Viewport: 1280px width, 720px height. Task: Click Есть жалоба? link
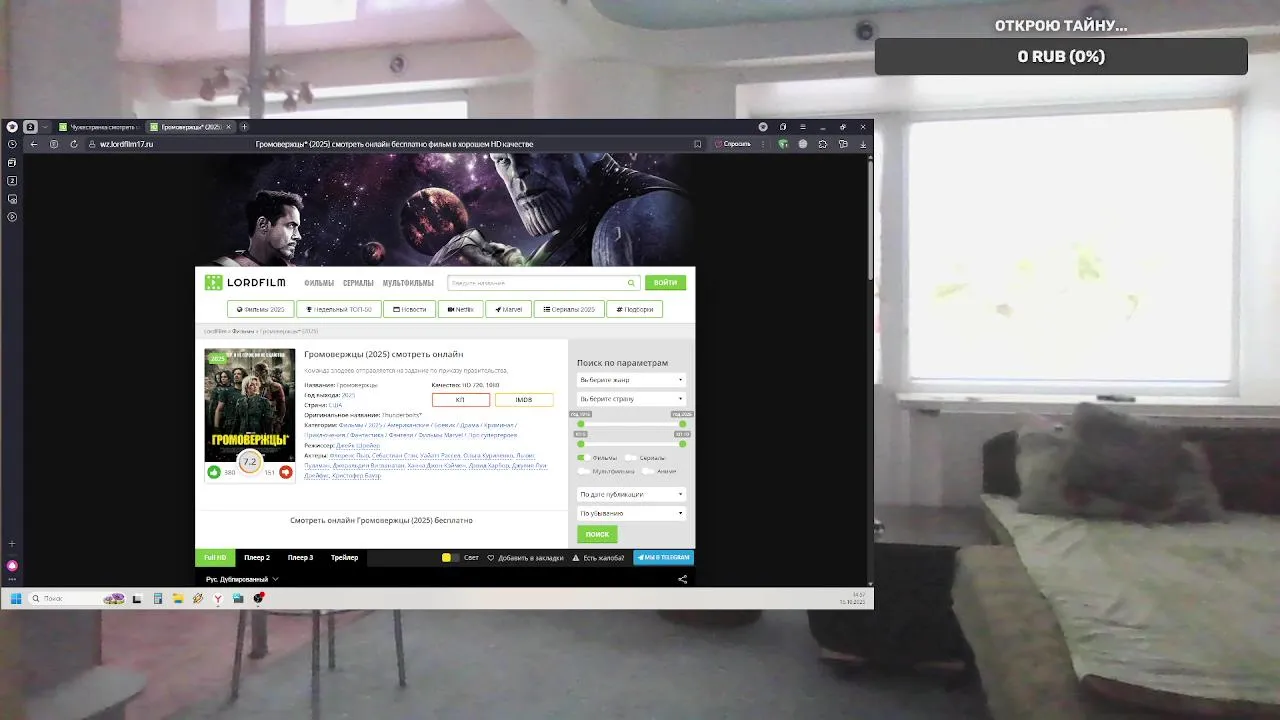pyautogui.click(x=599, y=558)
